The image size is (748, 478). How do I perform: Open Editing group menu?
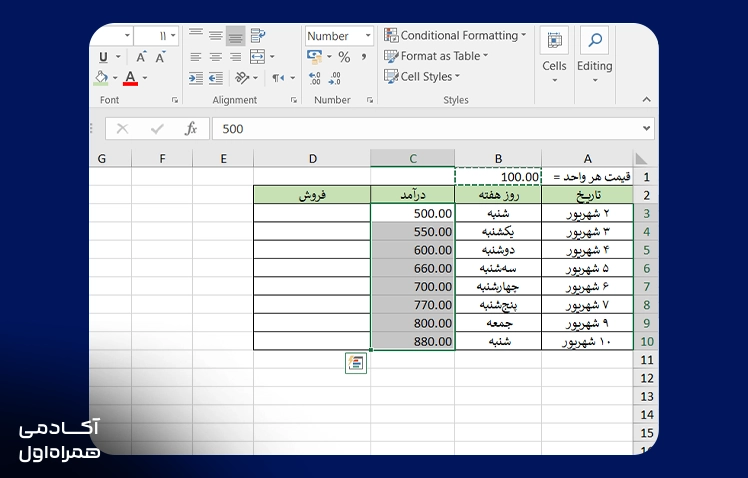[x=594, y=56]
